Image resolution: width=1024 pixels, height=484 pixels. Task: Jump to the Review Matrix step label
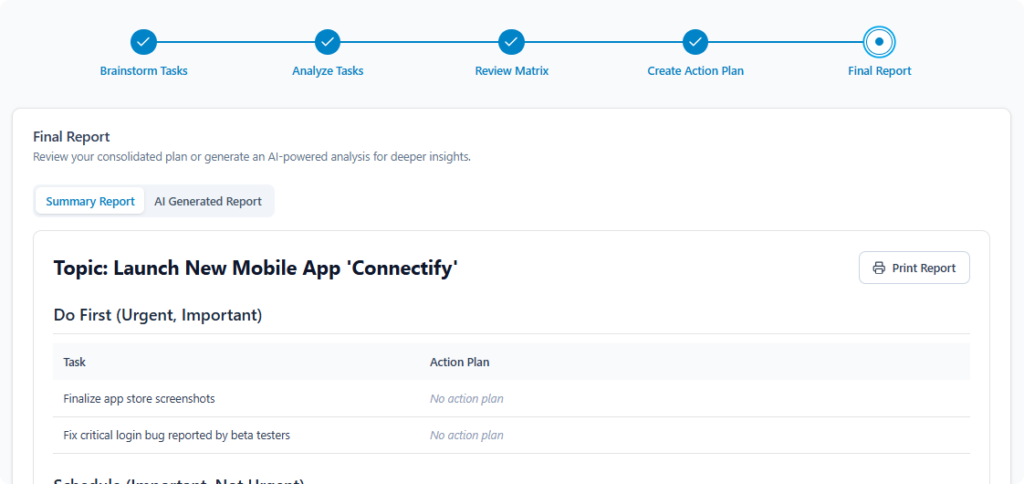(x=512, y=71)
